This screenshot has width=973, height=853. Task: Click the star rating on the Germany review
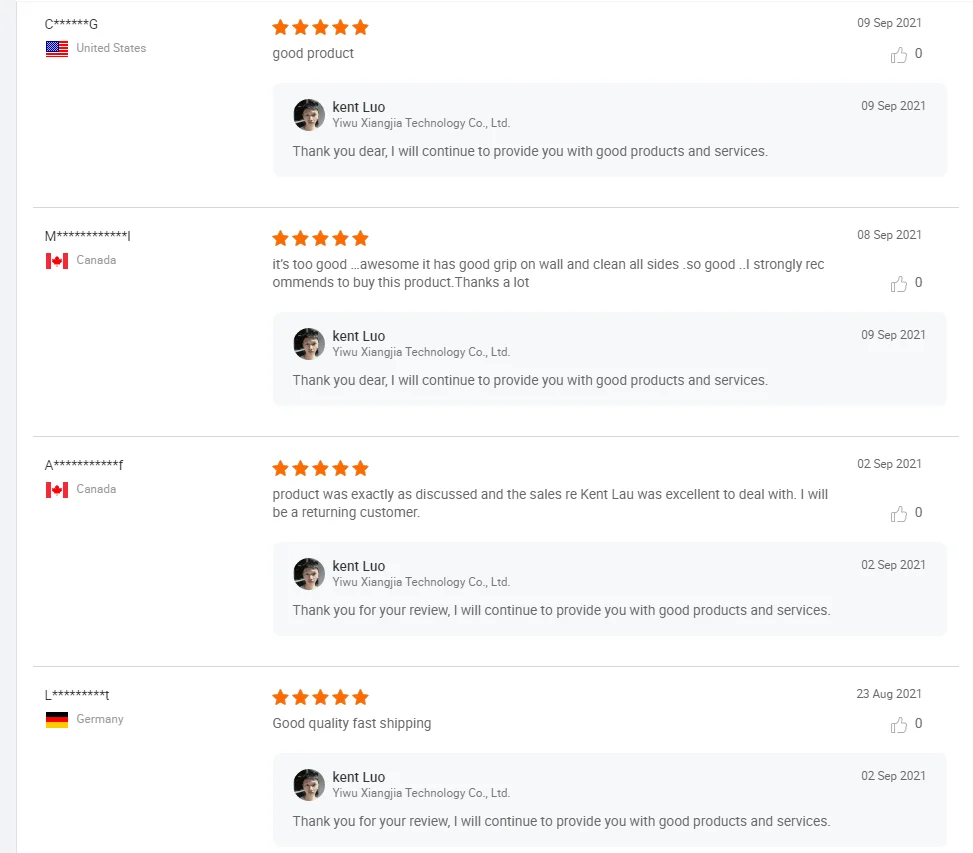pyautogui.click(x=320, y=697)
